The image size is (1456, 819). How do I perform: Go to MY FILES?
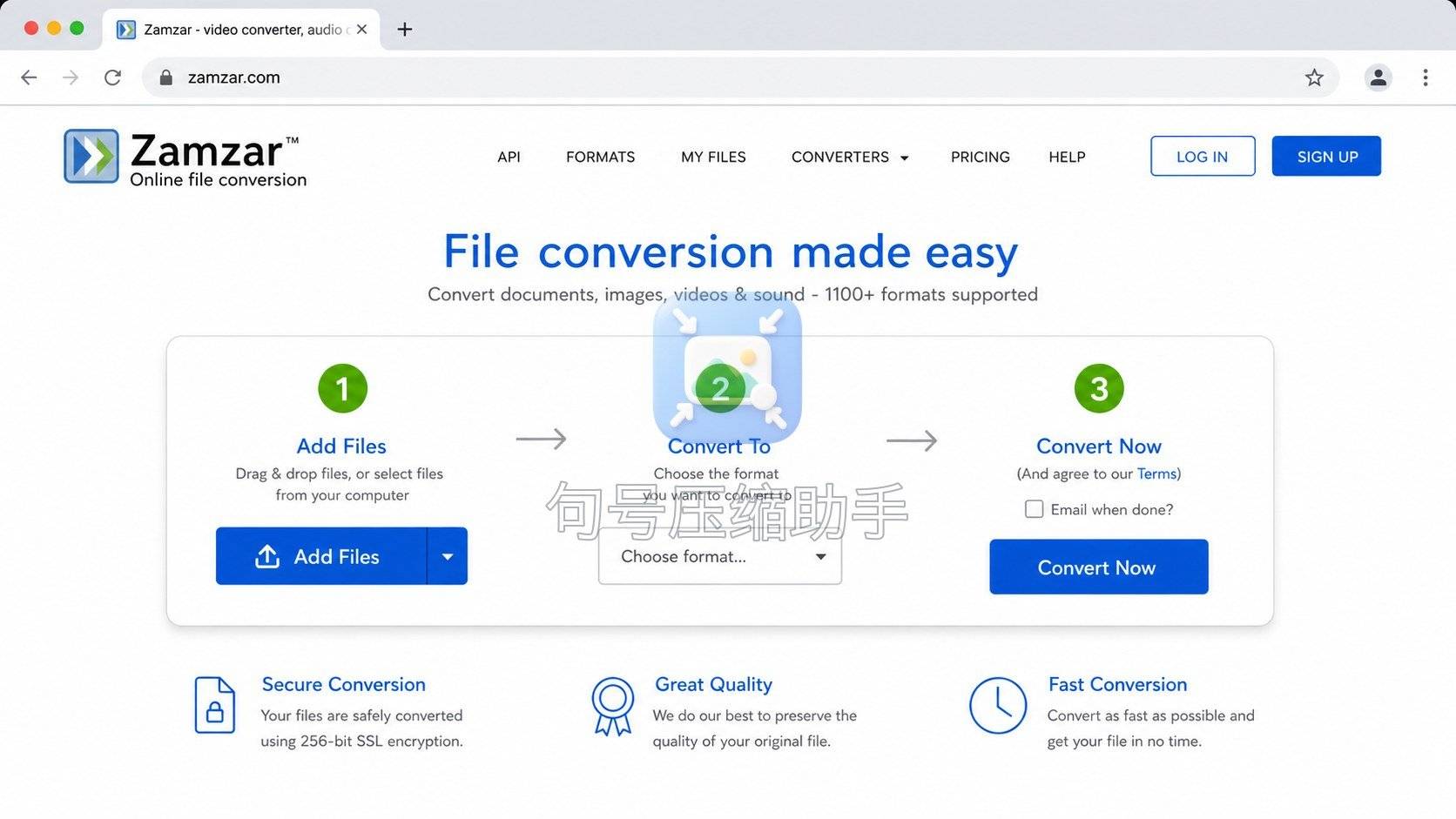[x=713, y=157]
